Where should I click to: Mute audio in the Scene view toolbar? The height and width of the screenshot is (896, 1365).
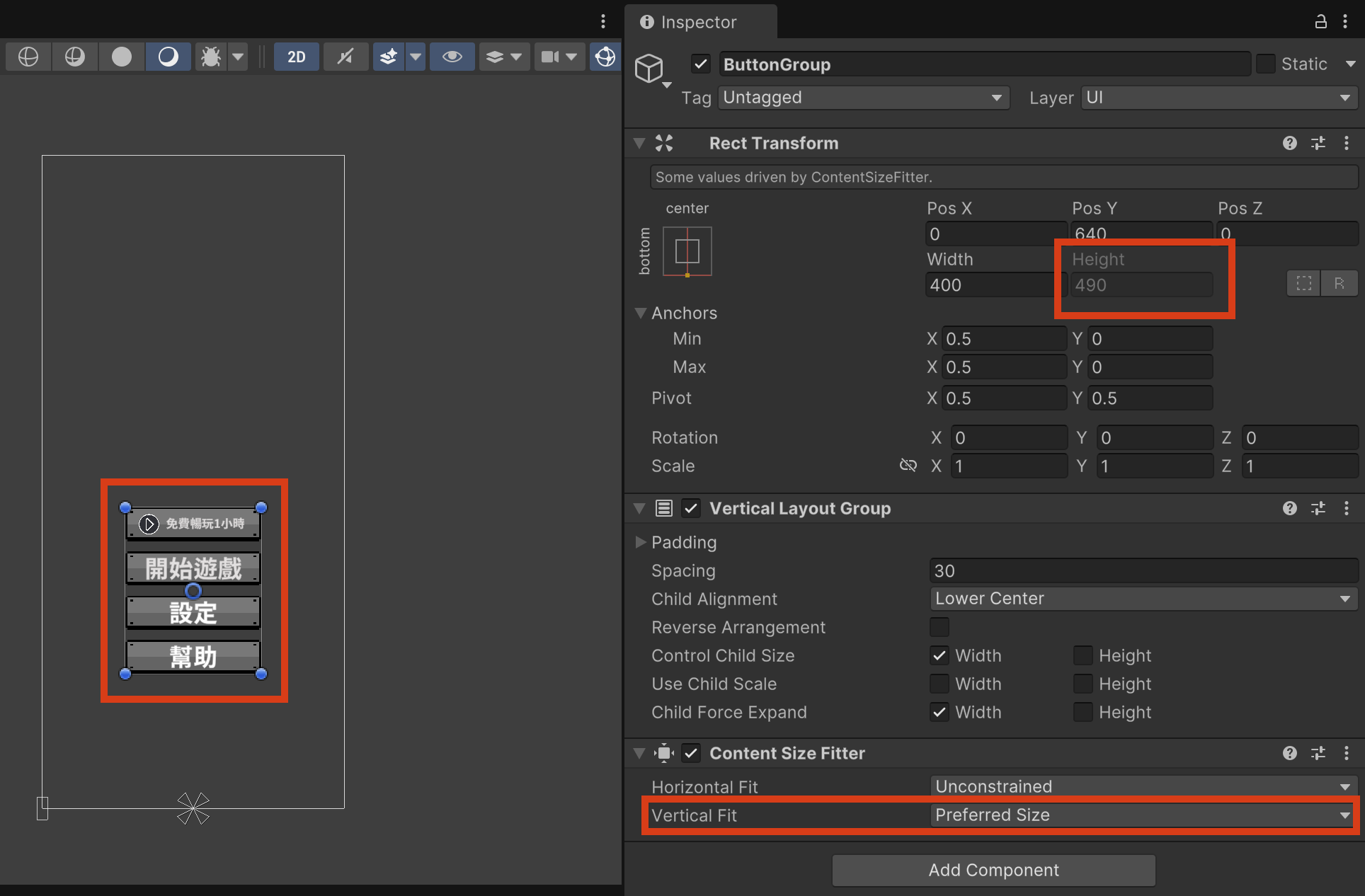coord(345,57)
